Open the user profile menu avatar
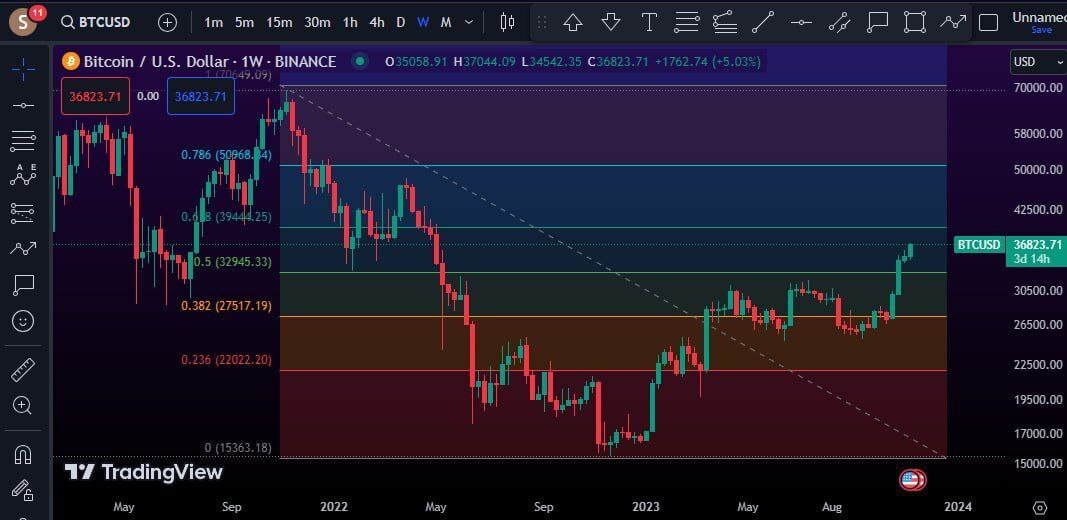 pyautogui.click(x=22, y=21)
